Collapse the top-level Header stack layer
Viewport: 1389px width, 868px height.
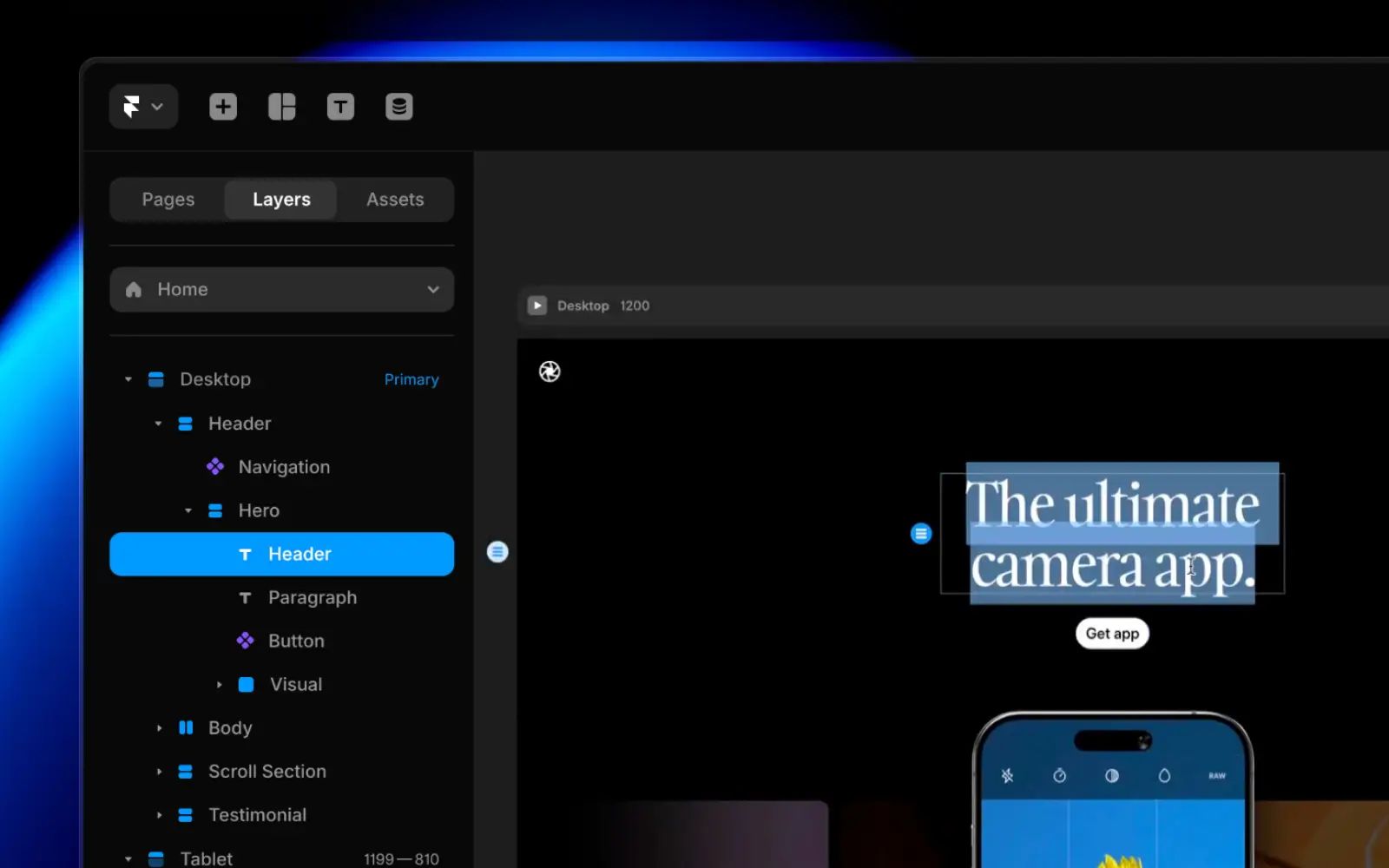coord(158,424)
